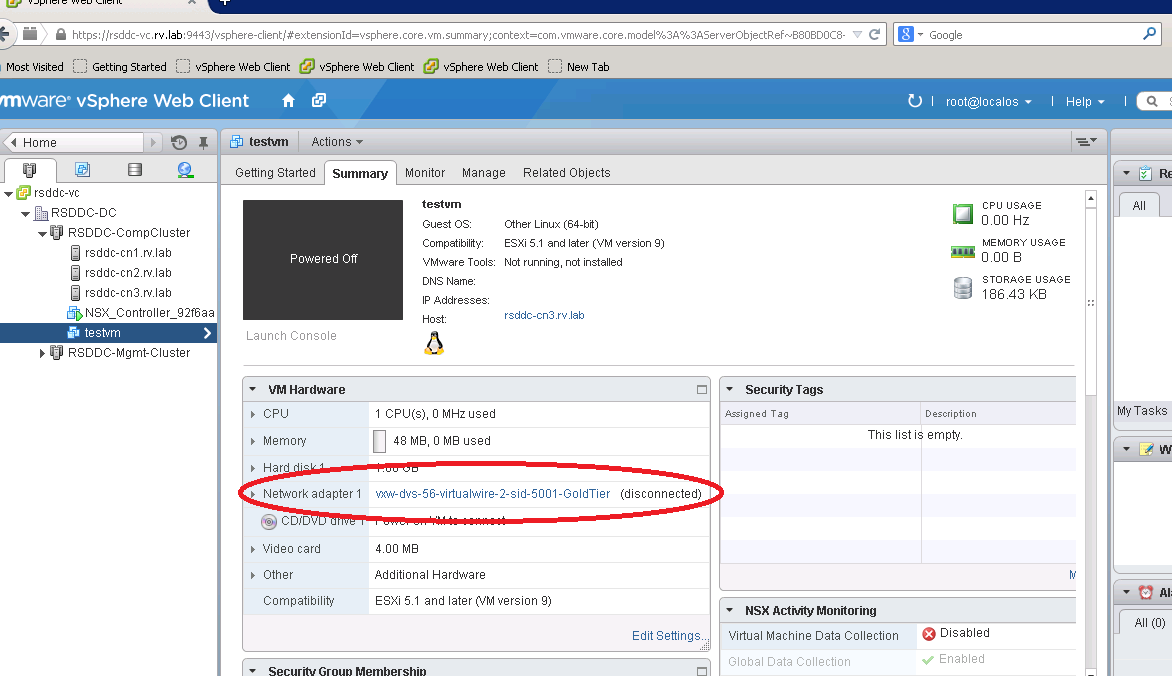Select the Storage navigator icon
The image size is (1172, 676).
tap(135, 170)
